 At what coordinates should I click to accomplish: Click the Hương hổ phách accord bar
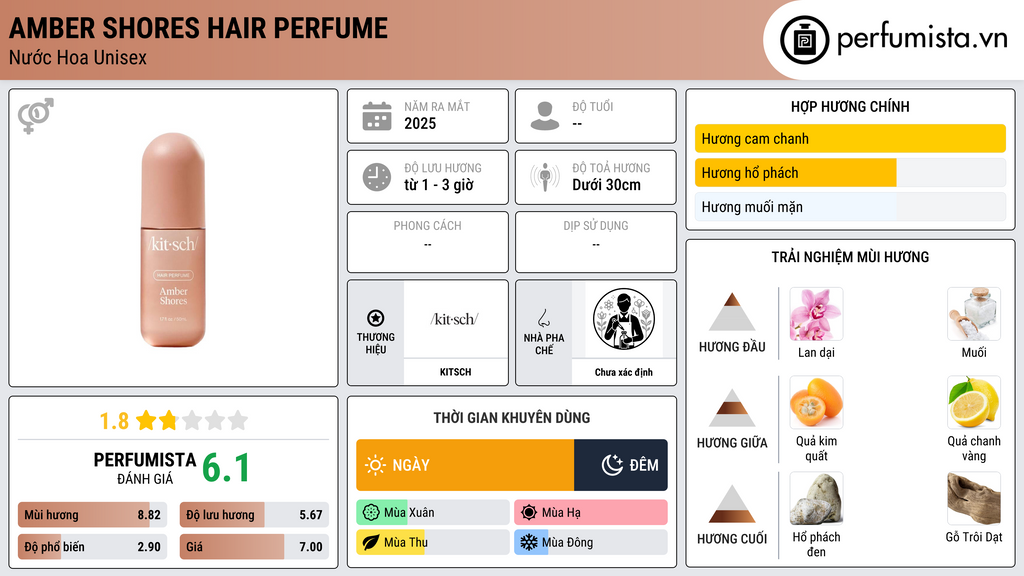coord(850,173)
